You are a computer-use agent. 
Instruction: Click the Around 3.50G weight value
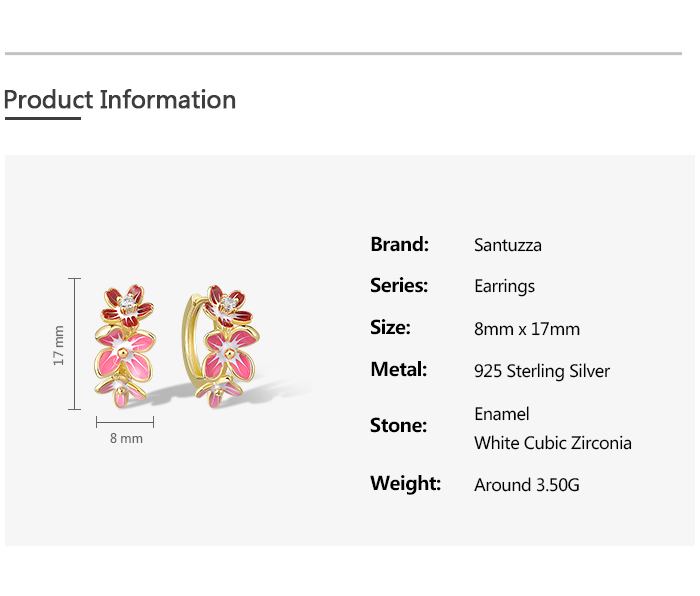point(527,485)
